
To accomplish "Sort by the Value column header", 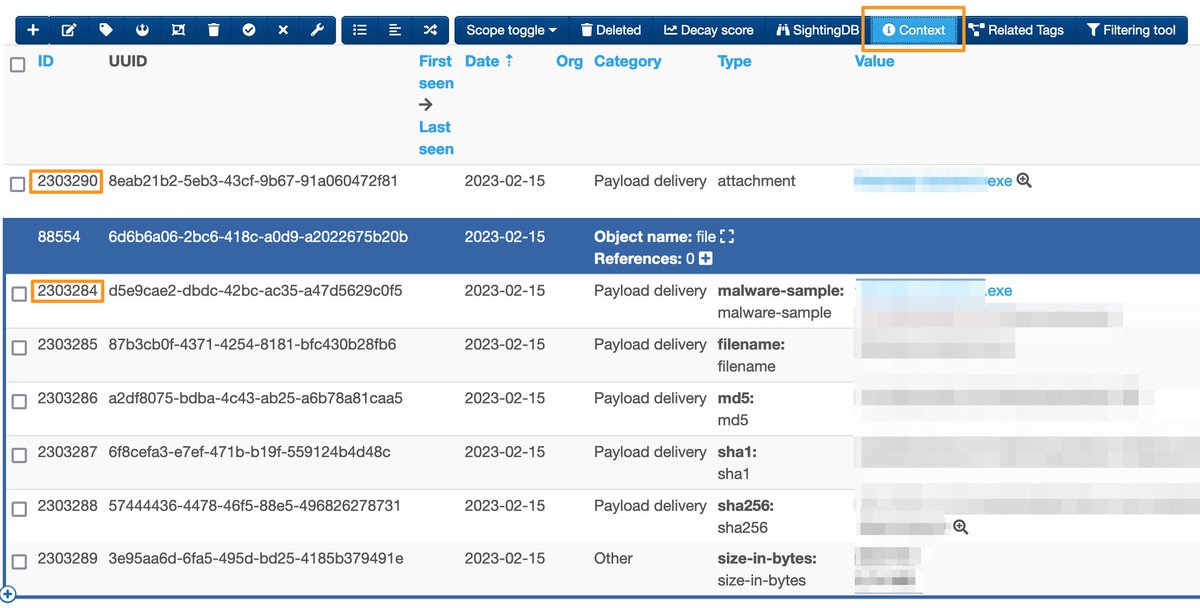I will [874, 61].
